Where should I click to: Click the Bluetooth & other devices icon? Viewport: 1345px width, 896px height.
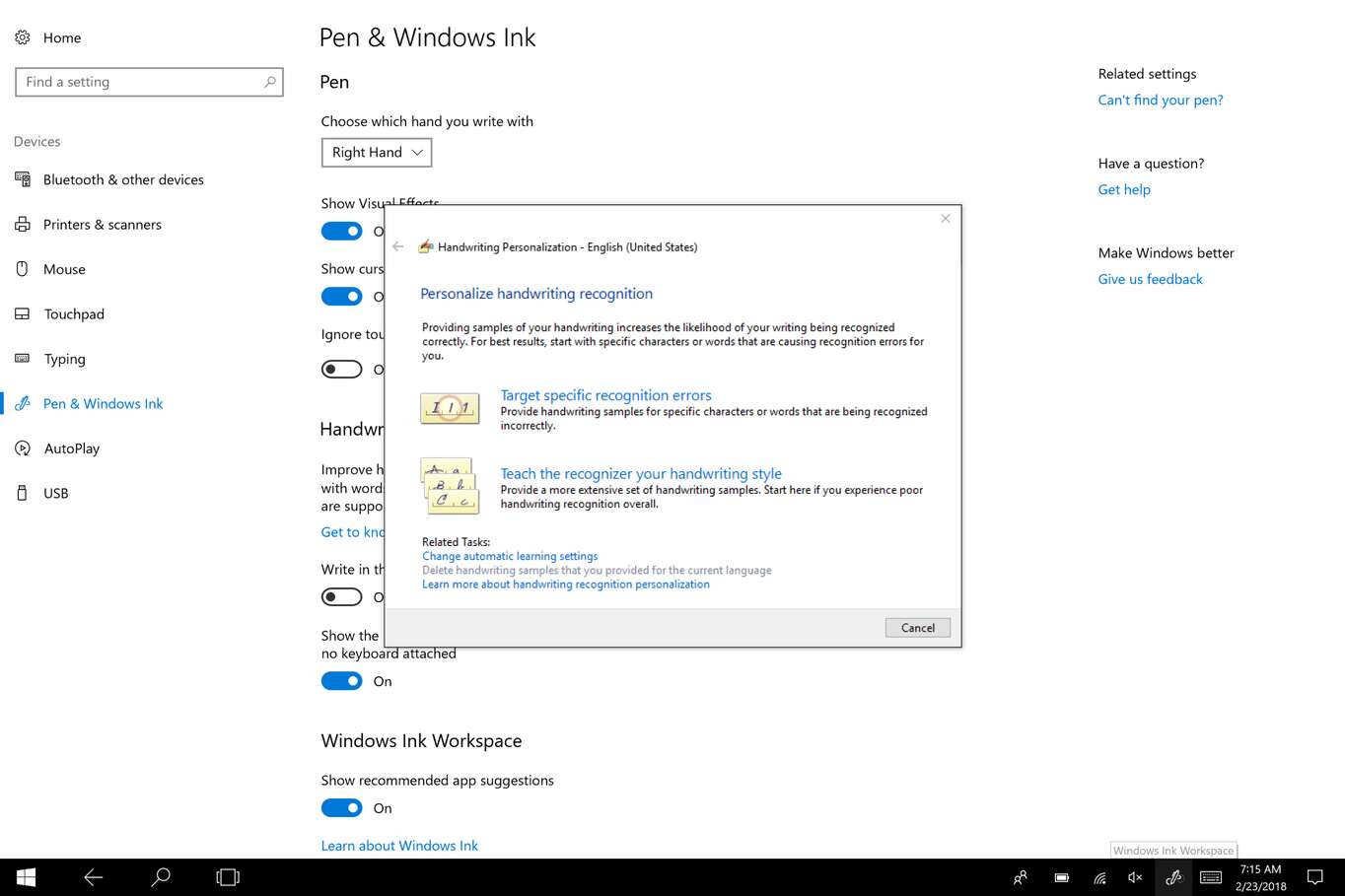pyautogui.click(x=23, y=179)
